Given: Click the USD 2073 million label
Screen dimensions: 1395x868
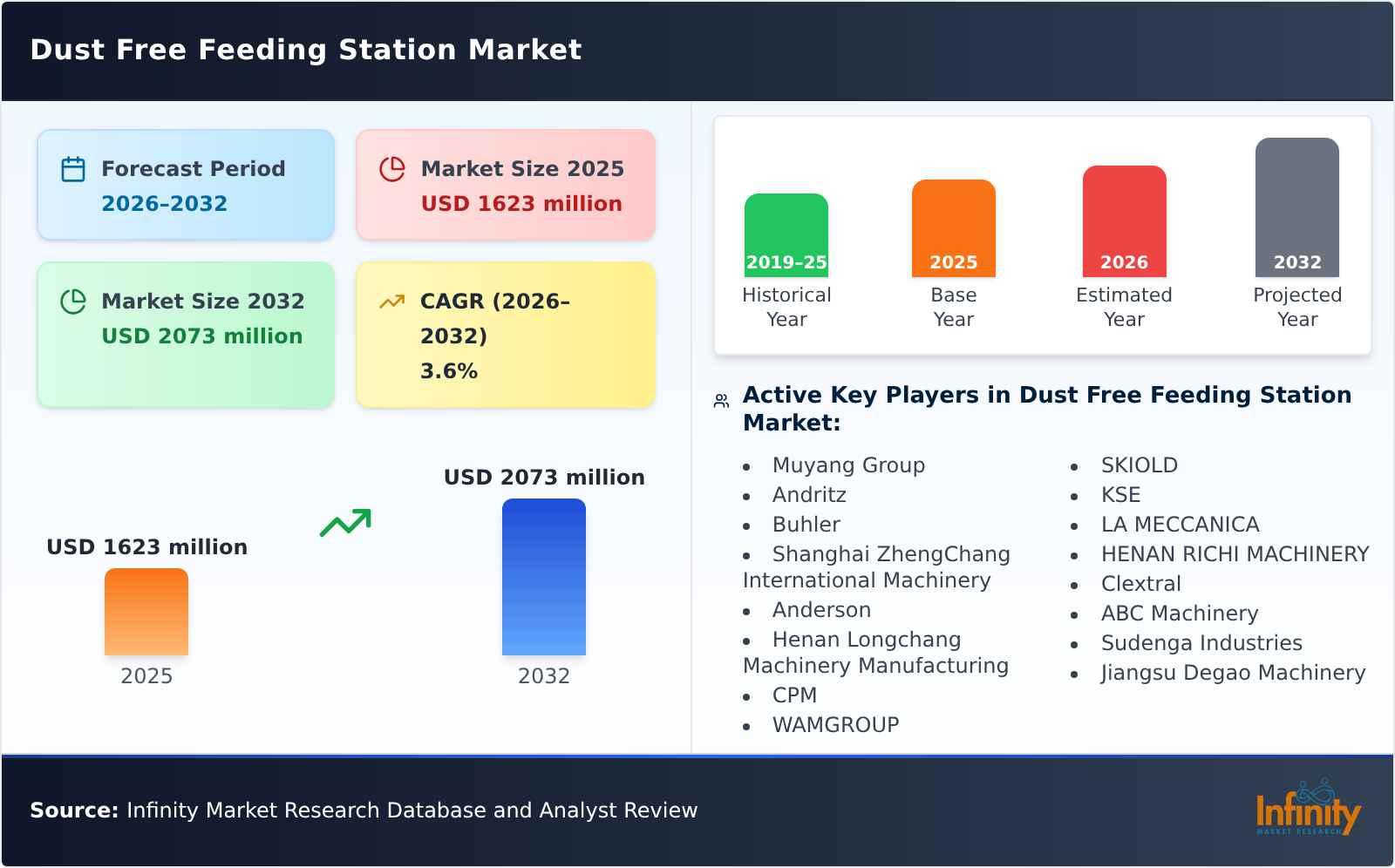Looking at the screenshot, I should pos(543,477).
